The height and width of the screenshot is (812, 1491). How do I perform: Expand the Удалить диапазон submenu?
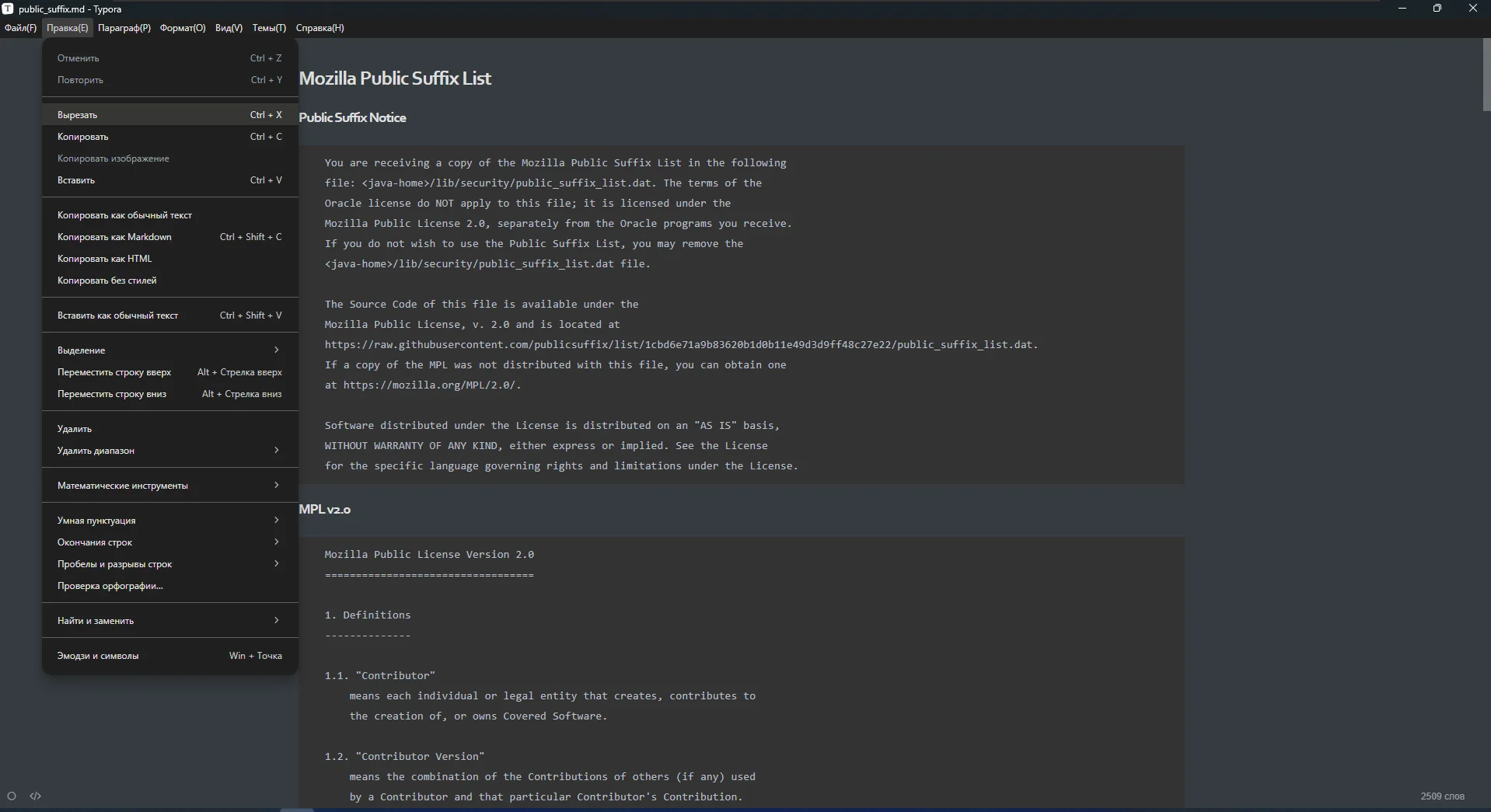tap(169, 451)
